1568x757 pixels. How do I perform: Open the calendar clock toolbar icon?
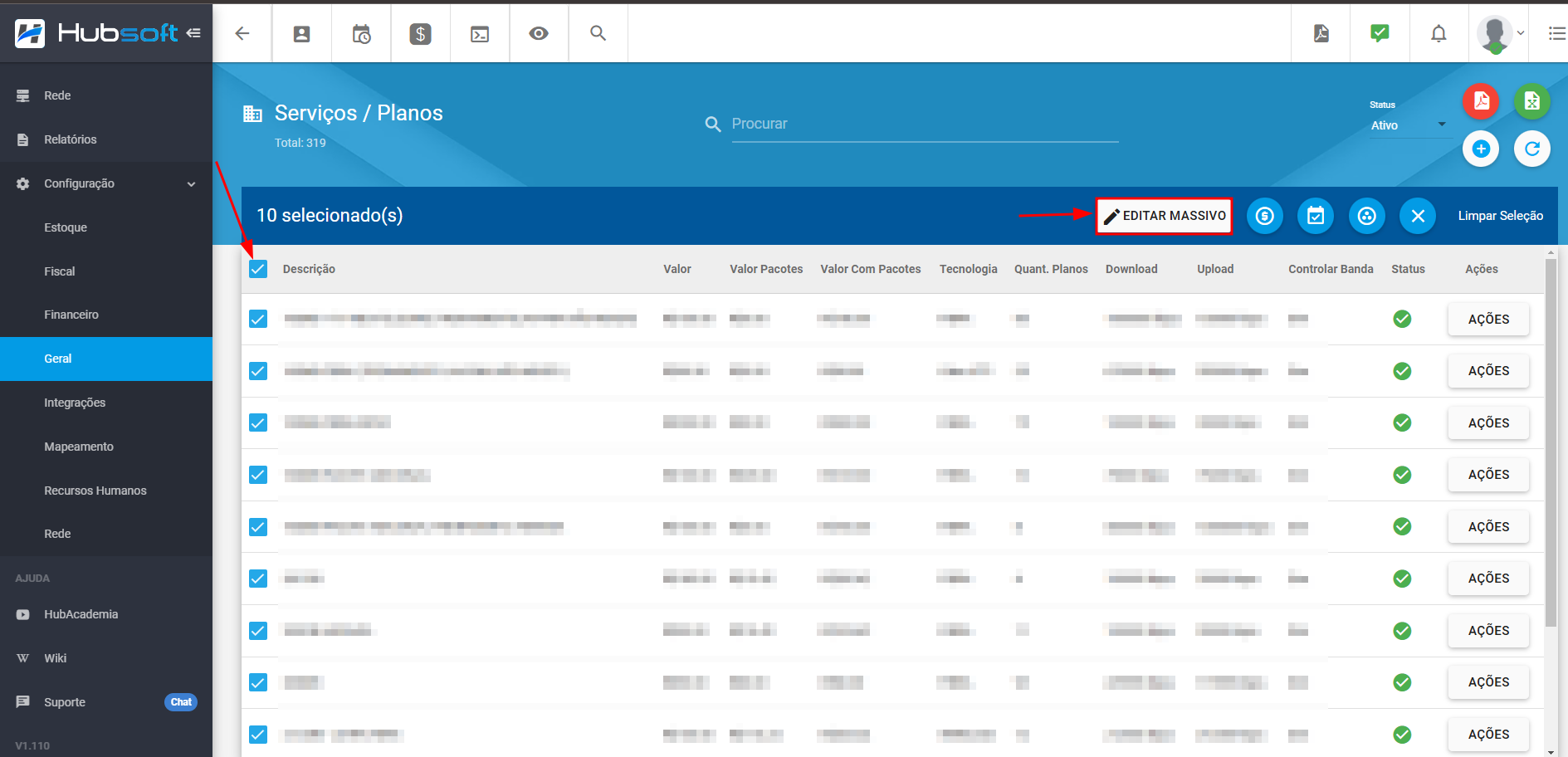pos(361,34)
